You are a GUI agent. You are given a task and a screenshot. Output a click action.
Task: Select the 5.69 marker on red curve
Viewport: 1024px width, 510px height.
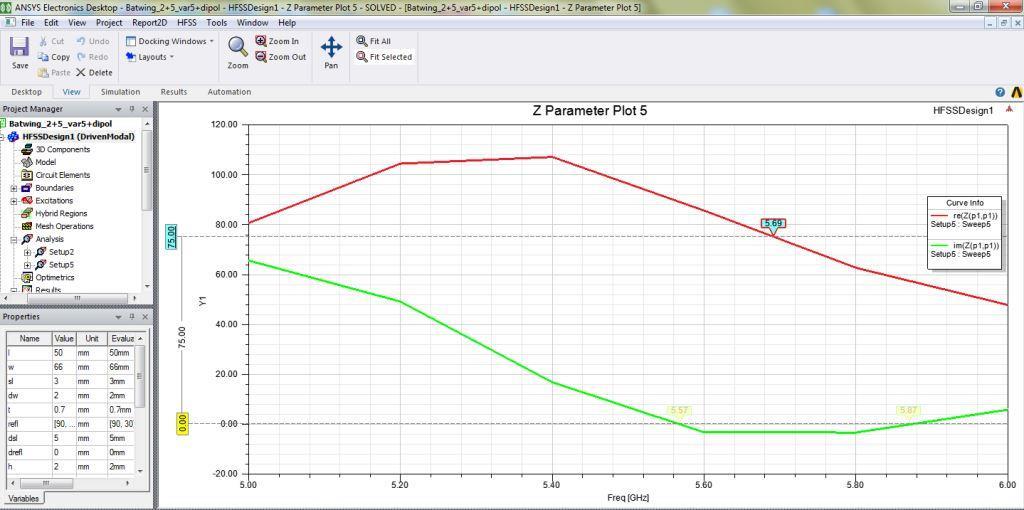click(x=773, y=223)
